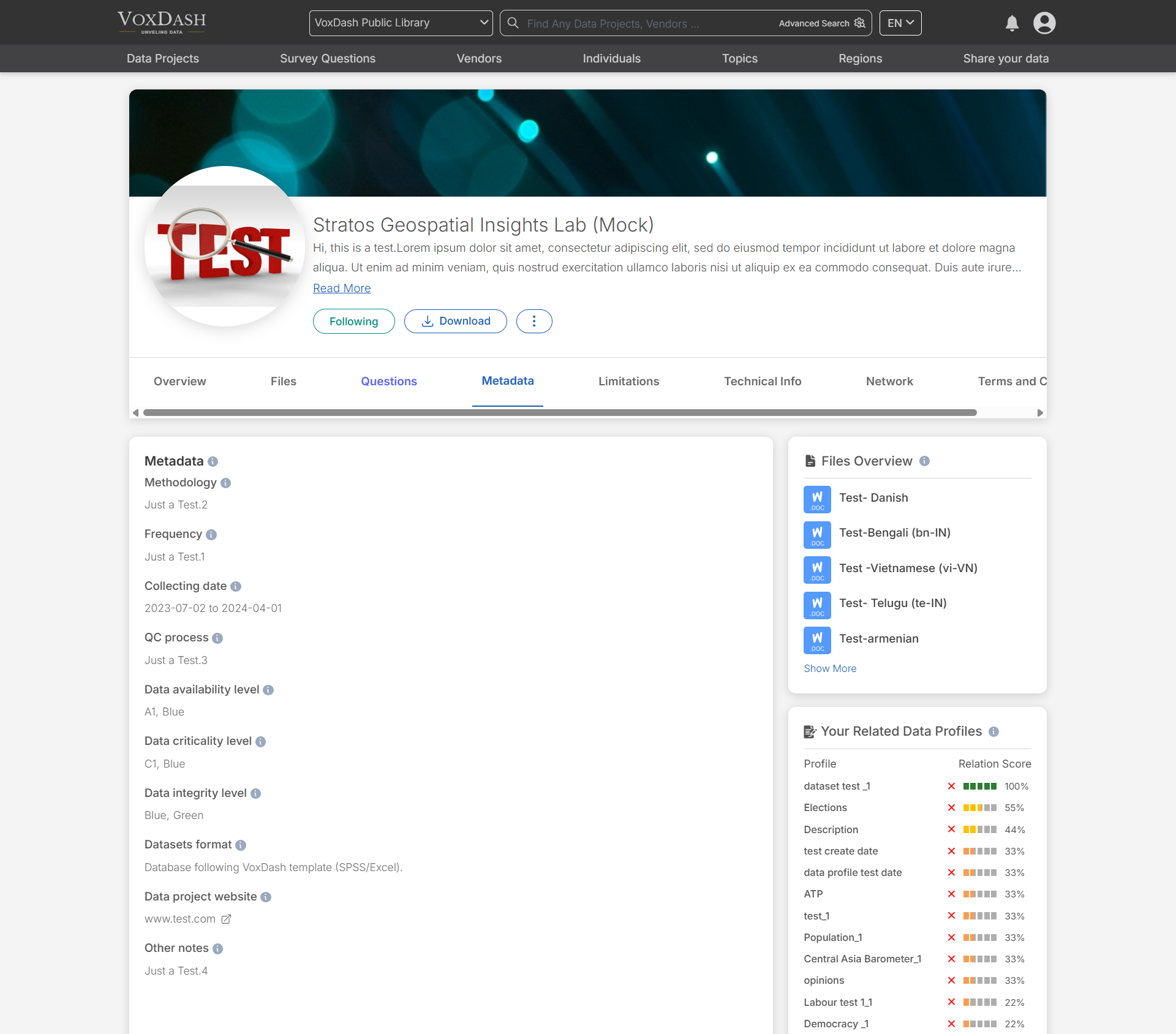Viewport: 1176px width, 1034px height.
Task: Click the search magnifier icon
Action: pos(513,23)
